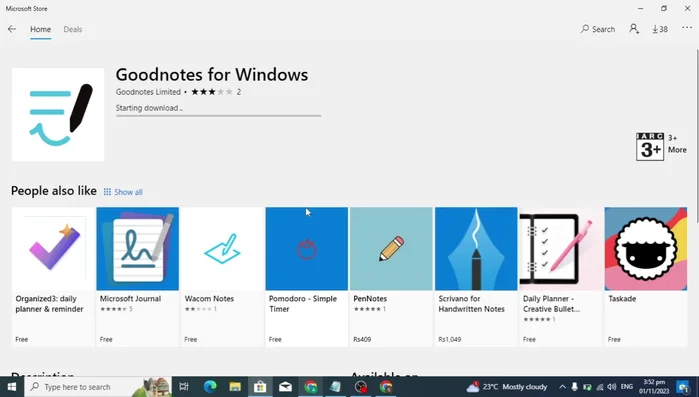Open the Microsoft Journal app icon
The width and height of the screenshot is (699, 397).
click(x=138, y=249)
